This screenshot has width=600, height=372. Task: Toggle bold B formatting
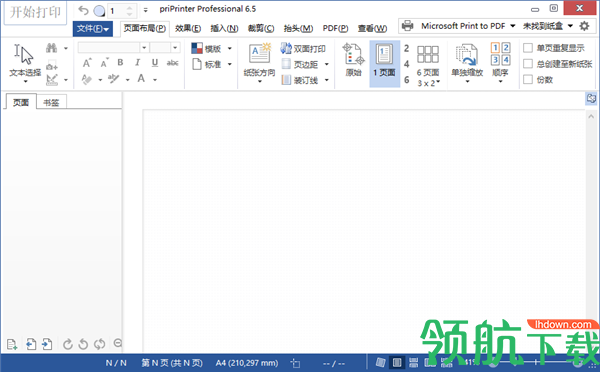point(121,62)
